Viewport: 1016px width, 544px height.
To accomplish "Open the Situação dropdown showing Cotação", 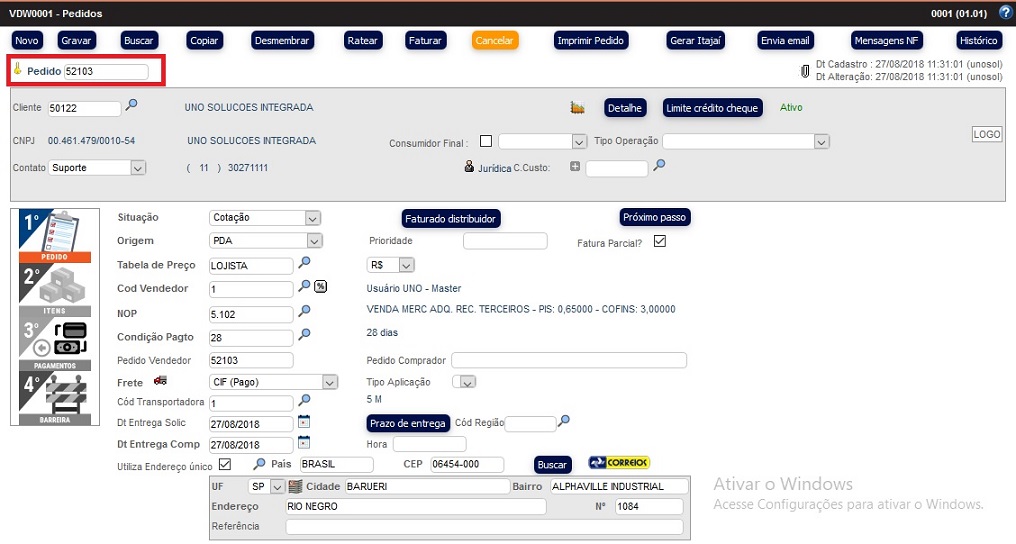I will click(265, 218).
